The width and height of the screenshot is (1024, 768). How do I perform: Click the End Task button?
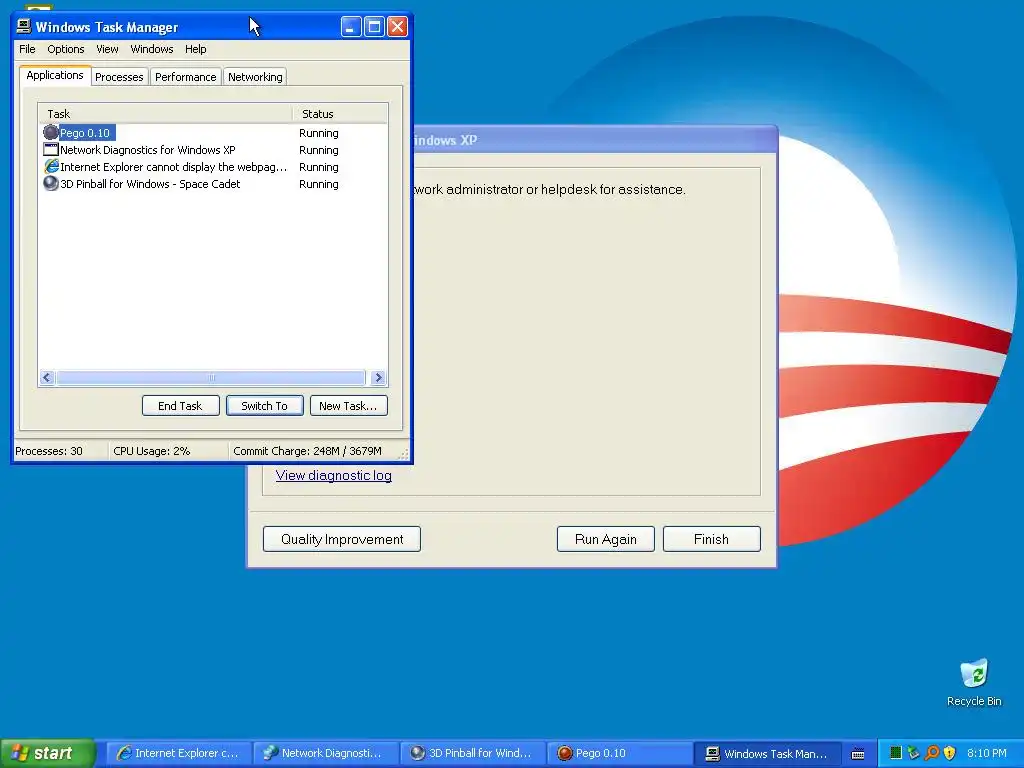pos(180,406)
